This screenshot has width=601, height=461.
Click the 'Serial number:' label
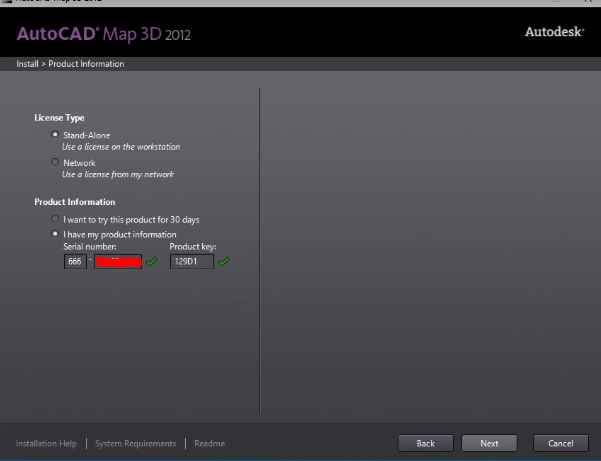point(90,246)
